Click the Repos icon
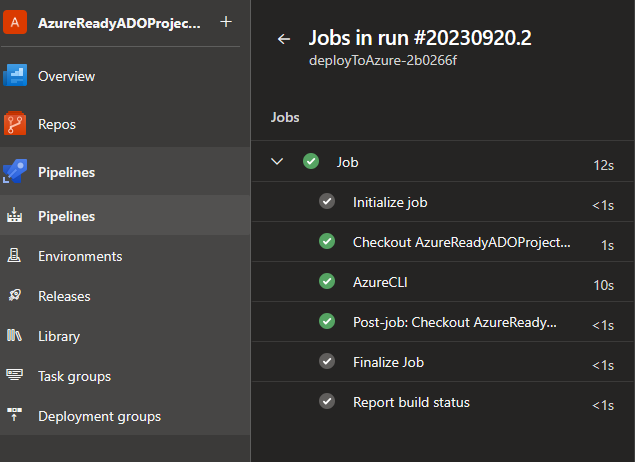This screenshot has height=462, width=635. click(15, 123)
